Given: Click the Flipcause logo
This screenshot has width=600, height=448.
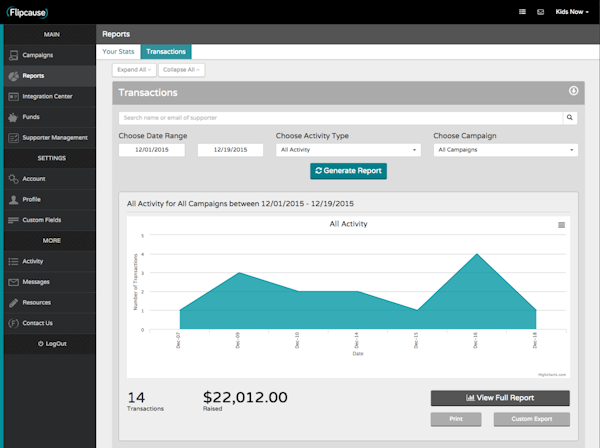Looking at the screenshot, I should pyautogui.click(x=28, y=12).
